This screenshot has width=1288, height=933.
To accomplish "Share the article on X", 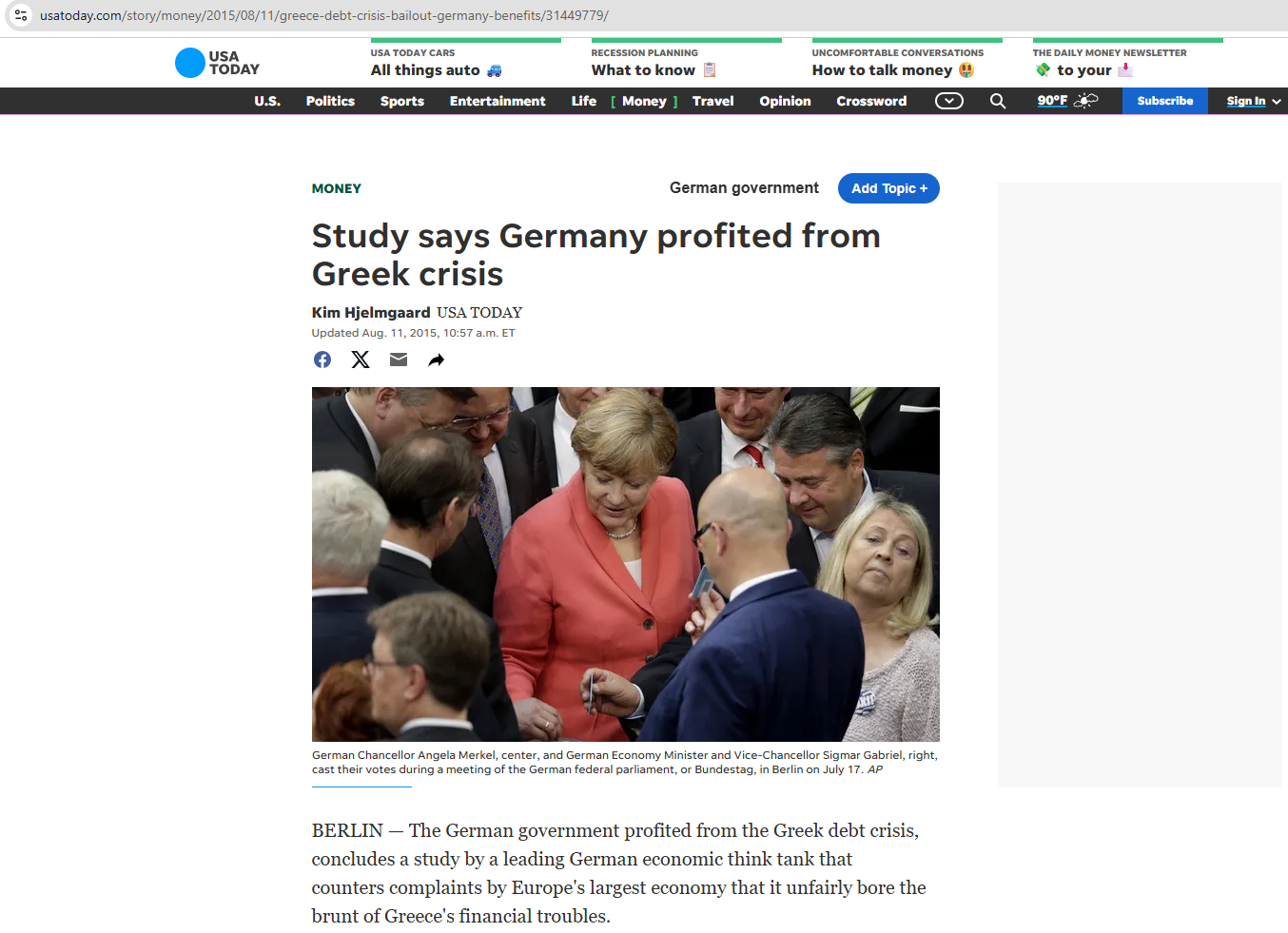I will click(x=361, y=360).
